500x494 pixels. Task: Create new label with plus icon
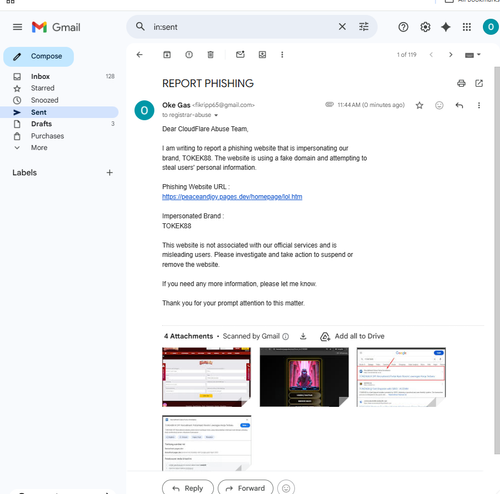click(110, 173)
